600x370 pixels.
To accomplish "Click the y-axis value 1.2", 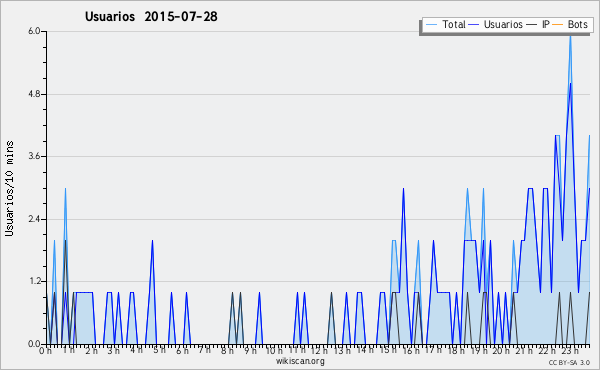I will coord(34,282).
